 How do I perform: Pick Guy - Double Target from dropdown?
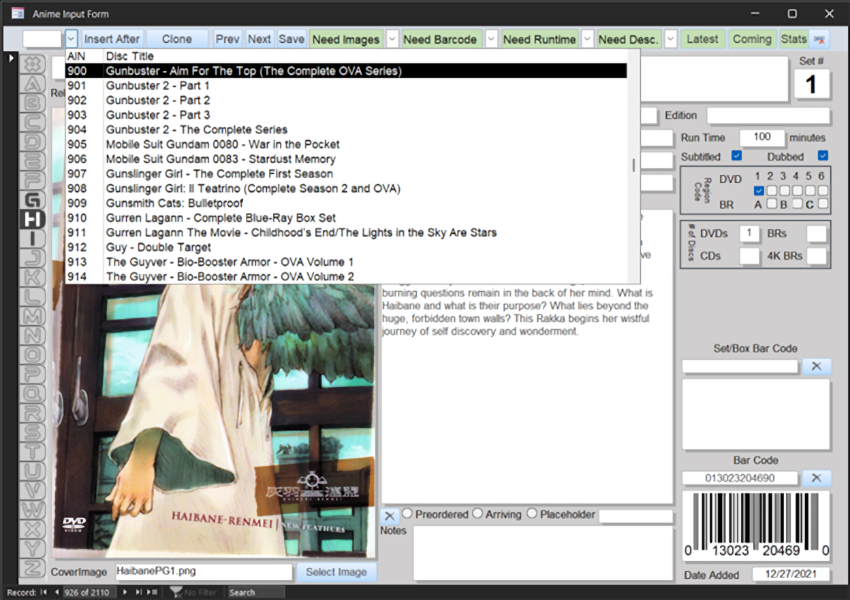point(346,247)
